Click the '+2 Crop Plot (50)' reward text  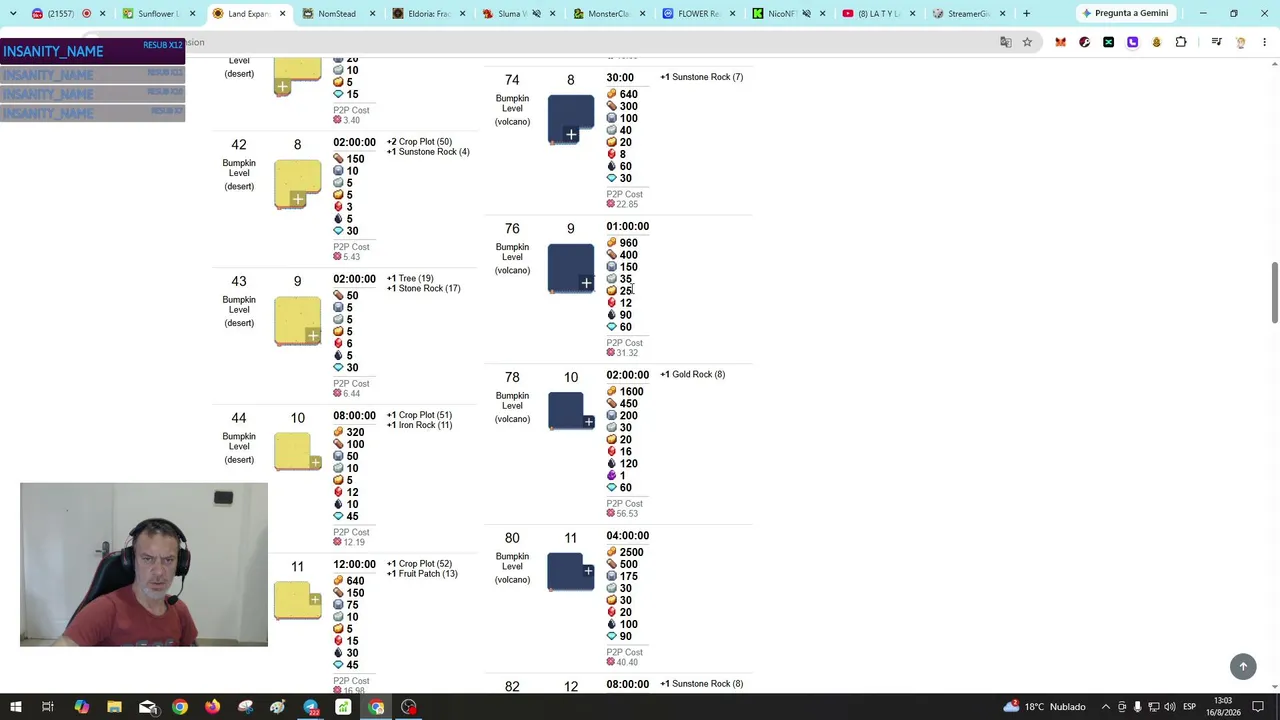(419, 142)
